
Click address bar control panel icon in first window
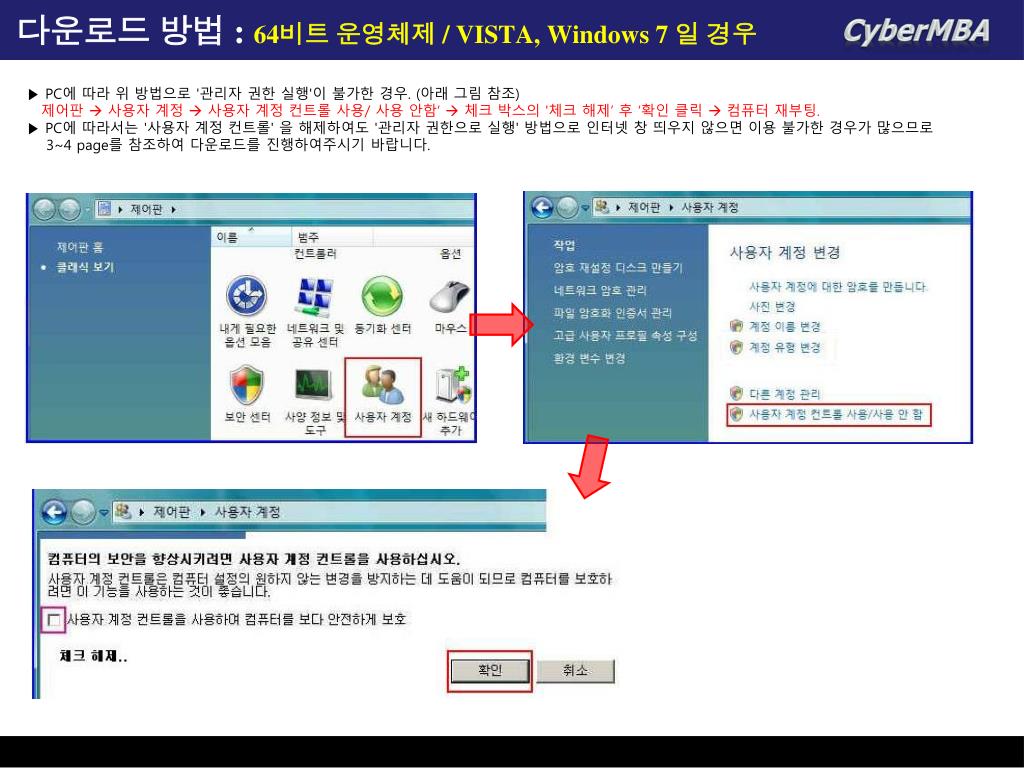click(x=104, y=209)
